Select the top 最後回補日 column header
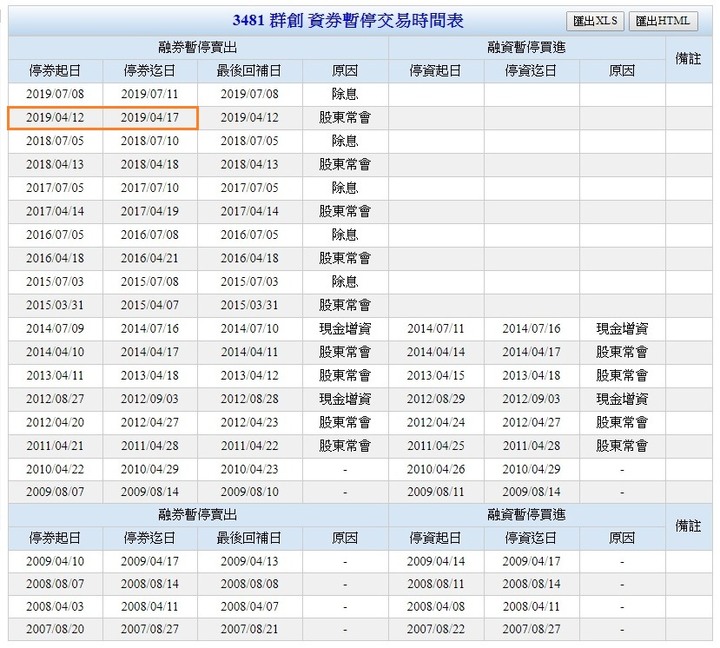720x648 pixels. click(x=249, y=71)
